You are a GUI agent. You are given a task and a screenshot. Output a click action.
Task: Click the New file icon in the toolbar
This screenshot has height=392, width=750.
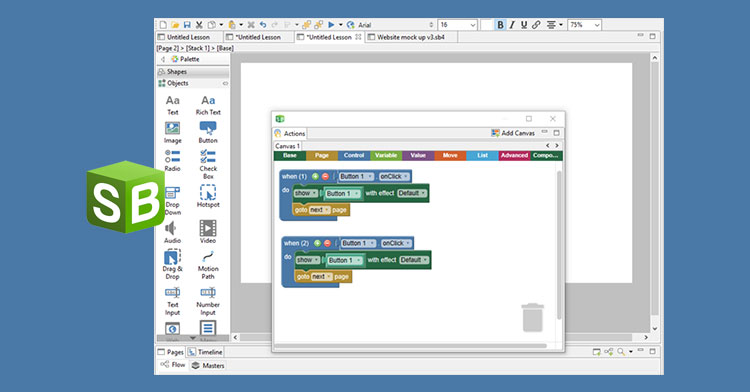point(163,25)
